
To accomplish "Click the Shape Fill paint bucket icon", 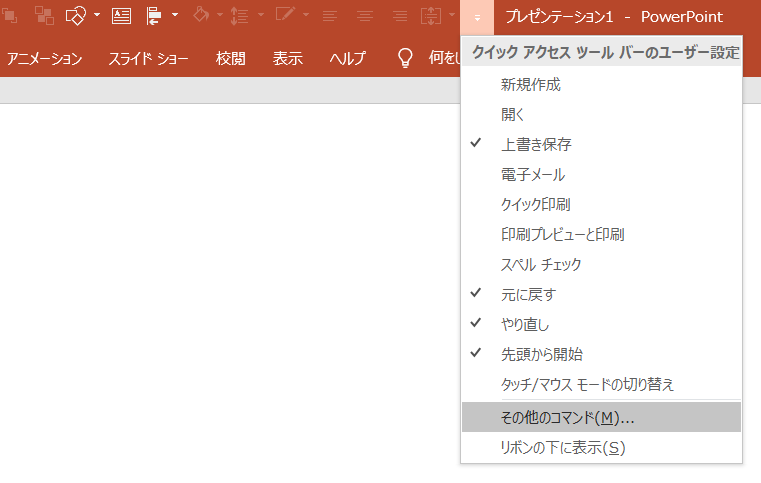I will coord(200,15).
